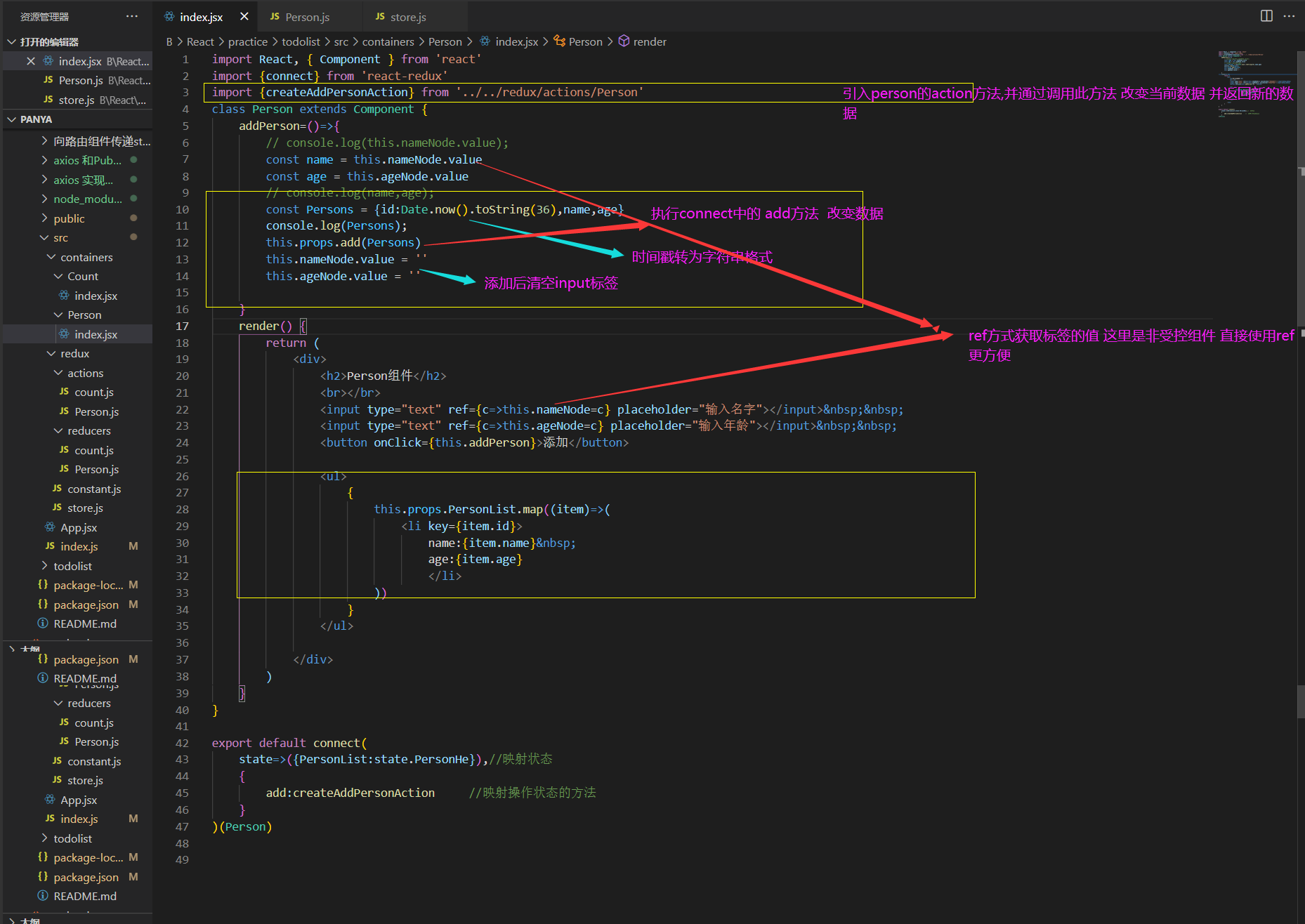Viewport: 1305px width, 924px height.
Task: Click the Person class symbol icon in breadcrumb
Action: tap(559, 41)
